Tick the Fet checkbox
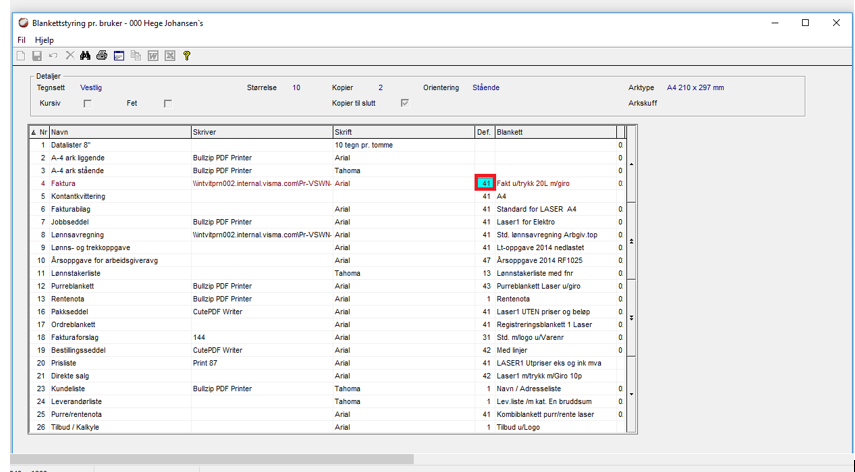 coord(168,103)
